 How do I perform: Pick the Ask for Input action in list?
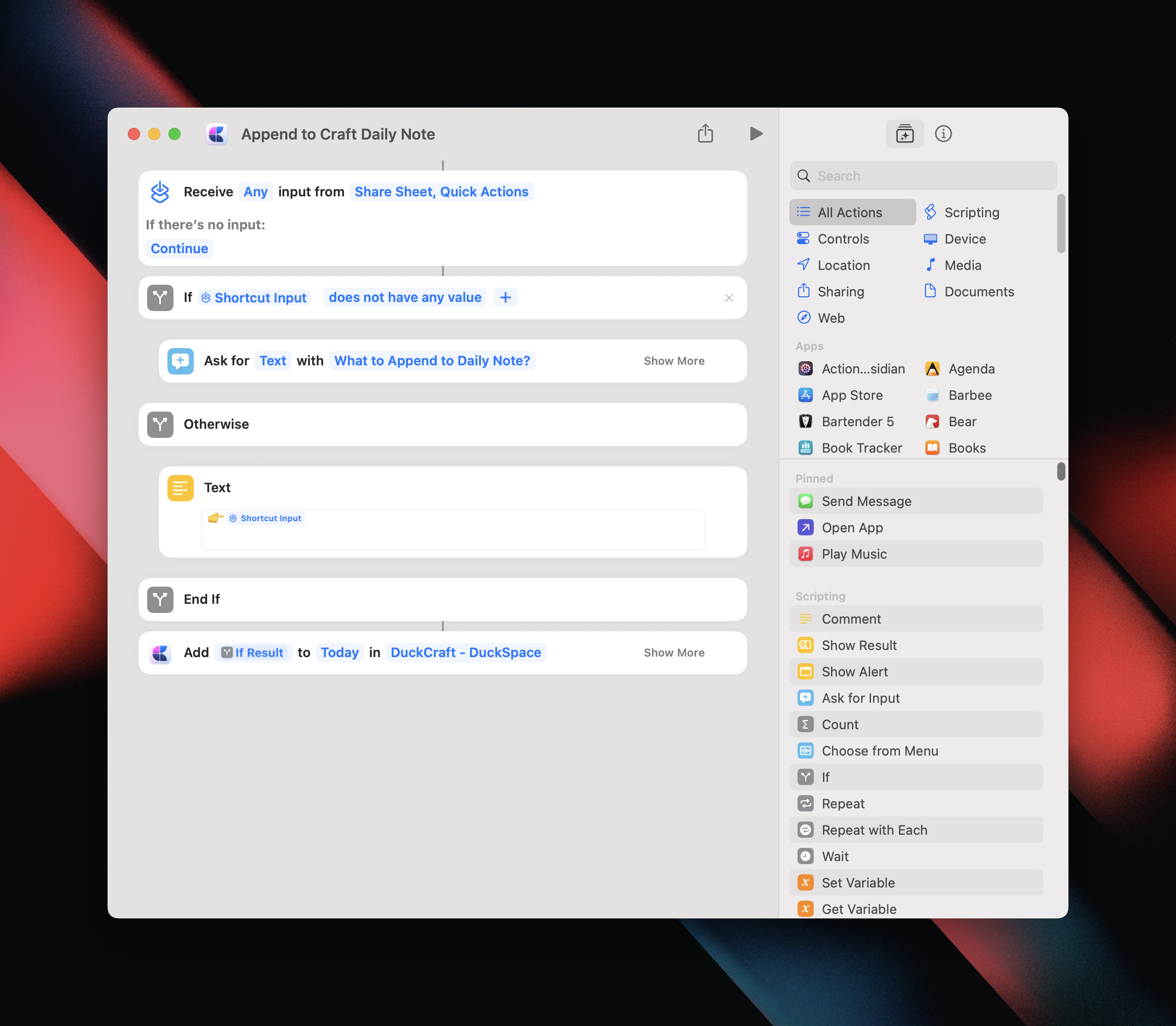coord(916,698)
